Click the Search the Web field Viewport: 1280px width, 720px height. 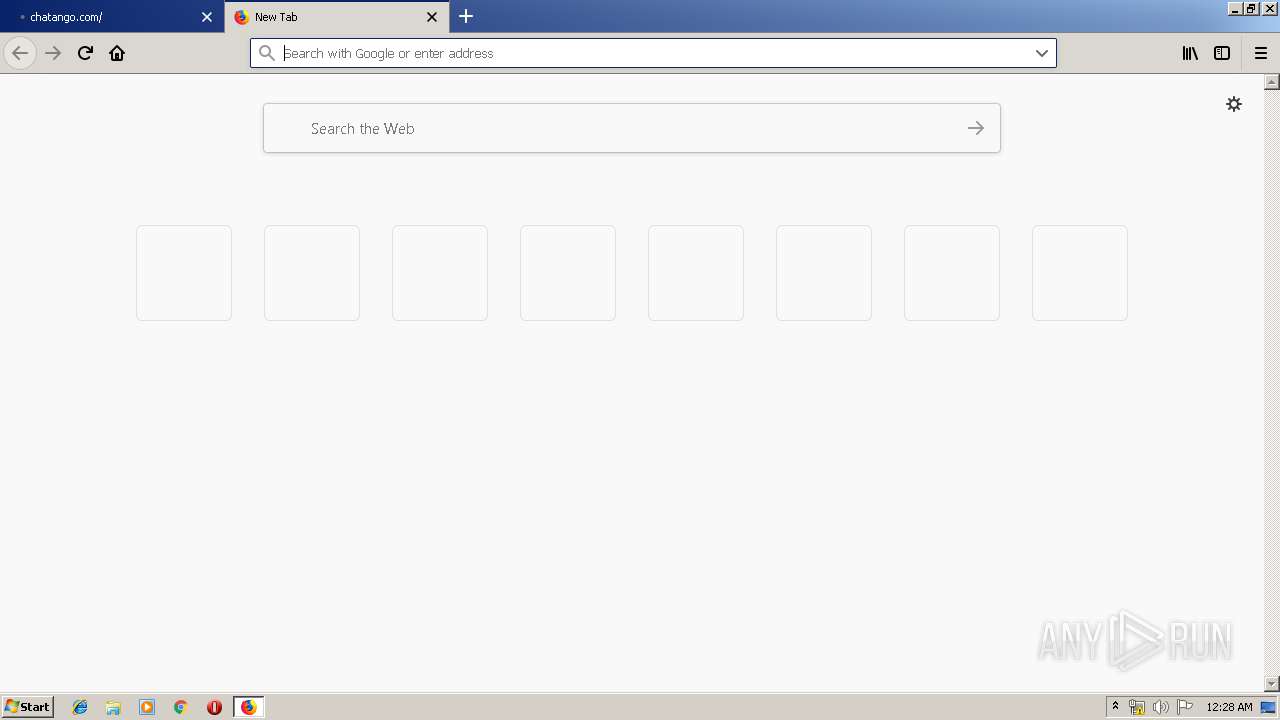[632, 128]
